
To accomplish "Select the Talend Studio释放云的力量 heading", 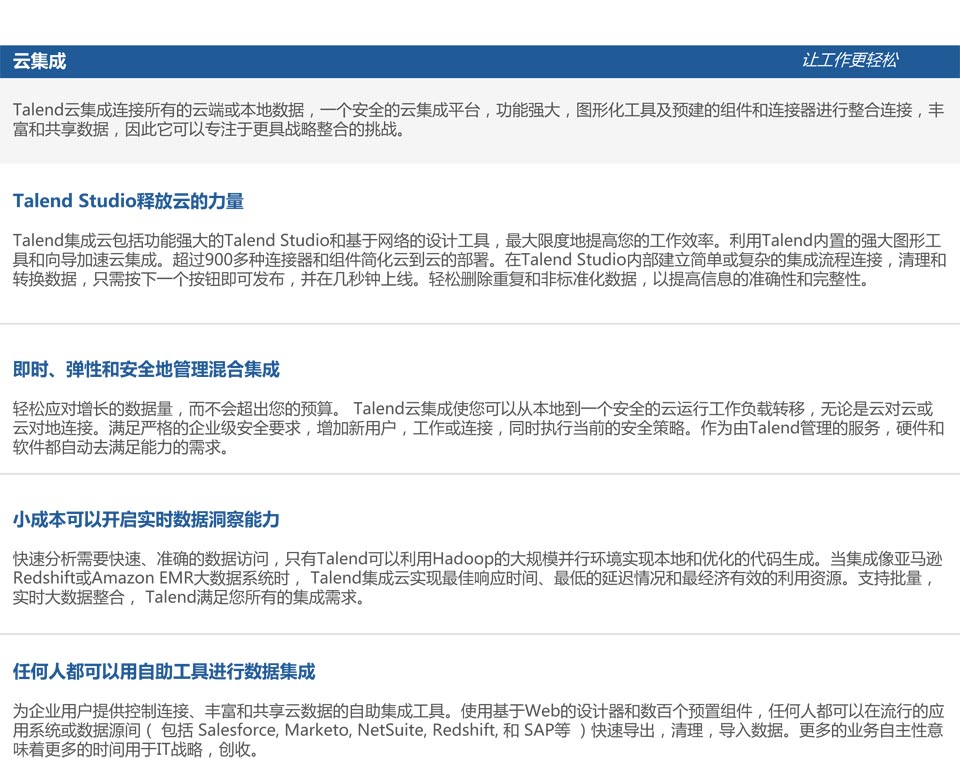I will (129, 201).
